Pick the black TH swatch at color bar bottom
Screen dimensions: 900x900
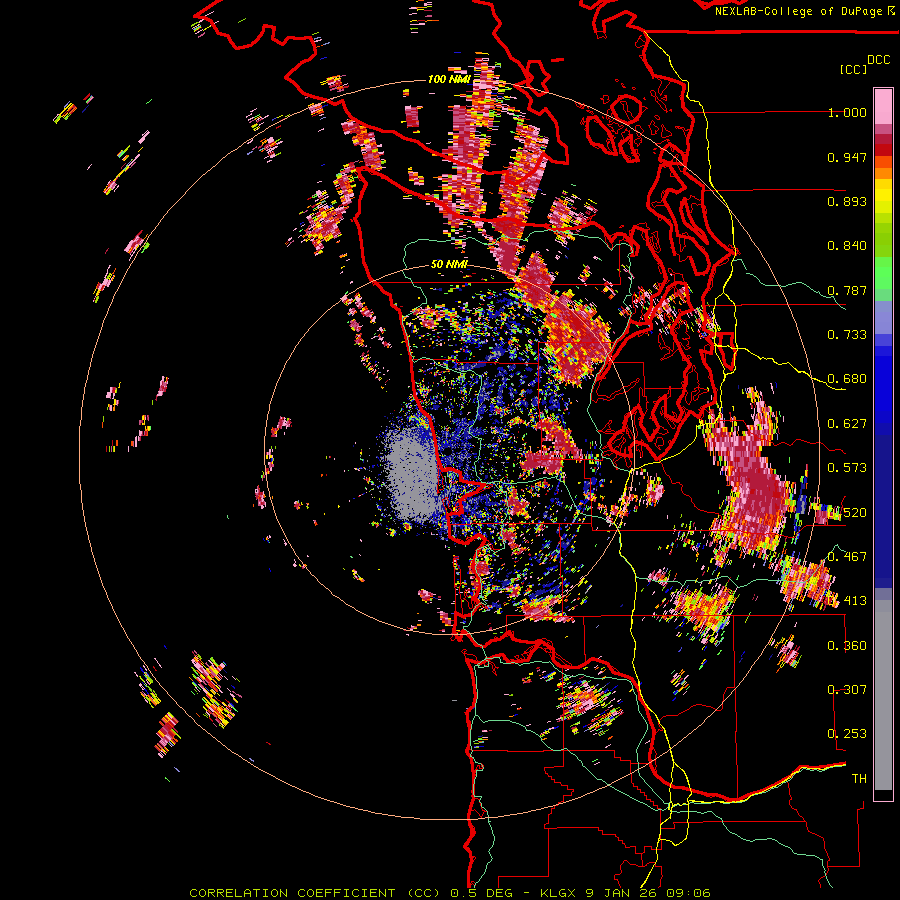pos(883,795)
